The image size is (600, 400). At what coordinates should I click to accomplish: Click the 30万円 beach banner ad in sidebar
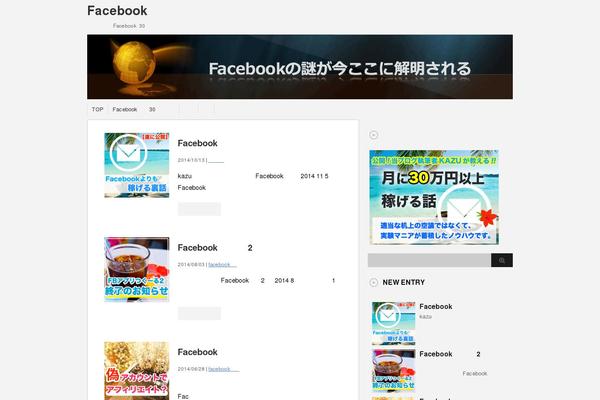click(434, 197)
